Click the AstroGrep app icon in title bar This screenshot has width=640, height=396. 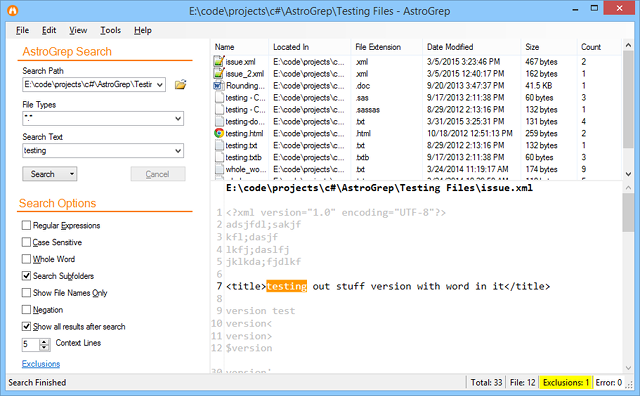[x=13, y=10]
